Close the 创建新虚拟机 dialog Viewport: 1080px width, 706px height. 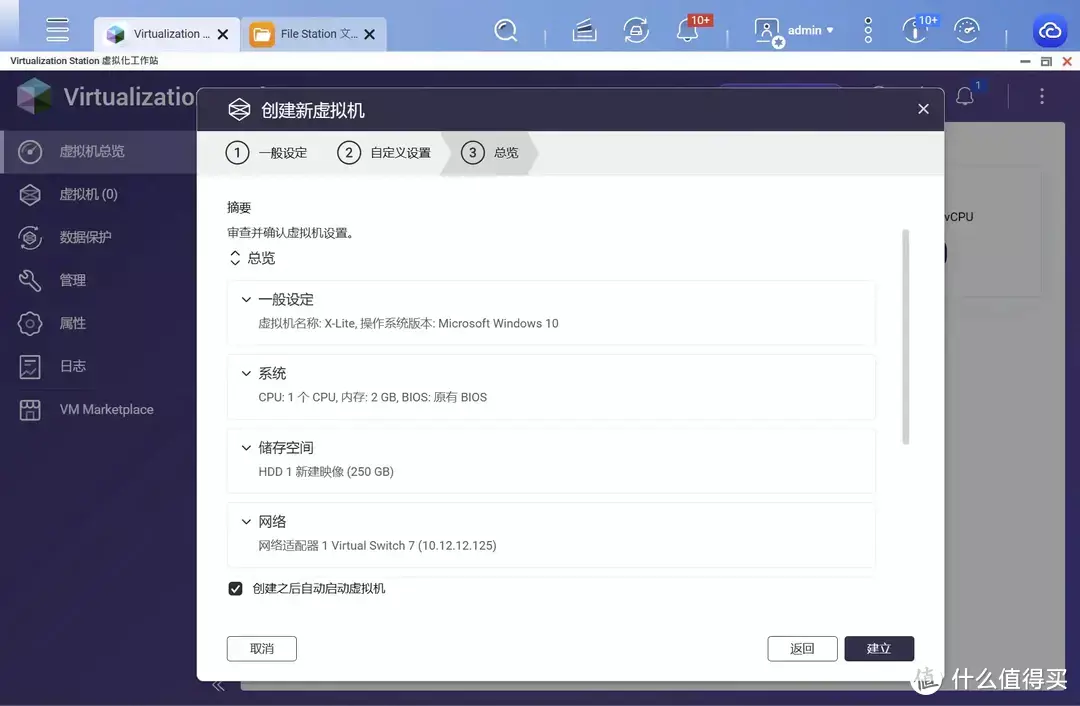click(x=923, y=109)
